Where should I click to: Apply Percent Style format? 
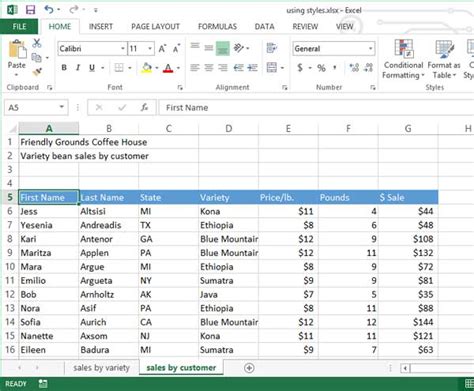tap(321, 68)
